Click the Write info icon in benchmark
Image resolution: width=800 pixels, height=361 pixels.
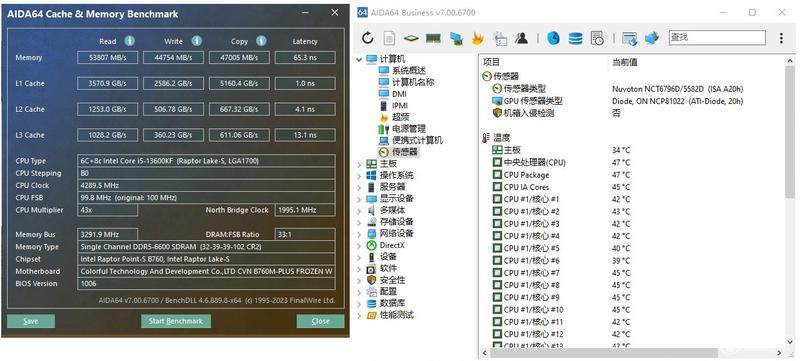[197, 41]
